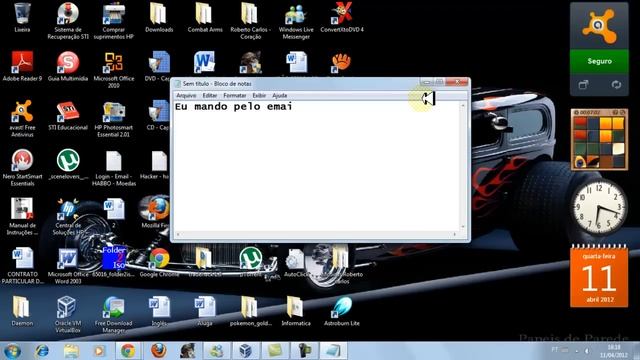640x360 pixels.
Task: Click the picture puzzle gadget
Action: (x=599, y=140)
